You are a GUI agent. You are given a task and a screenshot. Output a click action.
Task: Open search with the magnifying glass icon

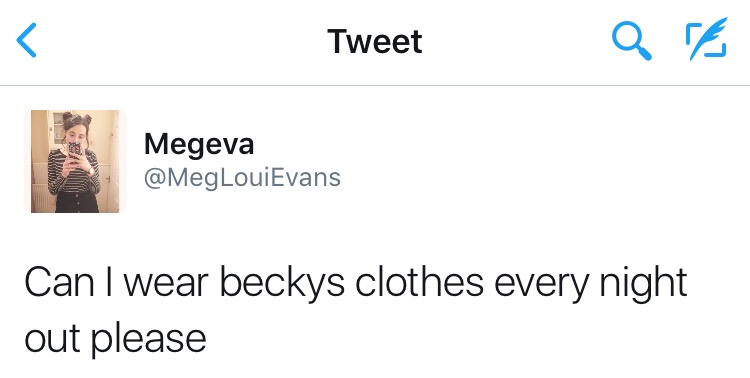tap(631, 42)
